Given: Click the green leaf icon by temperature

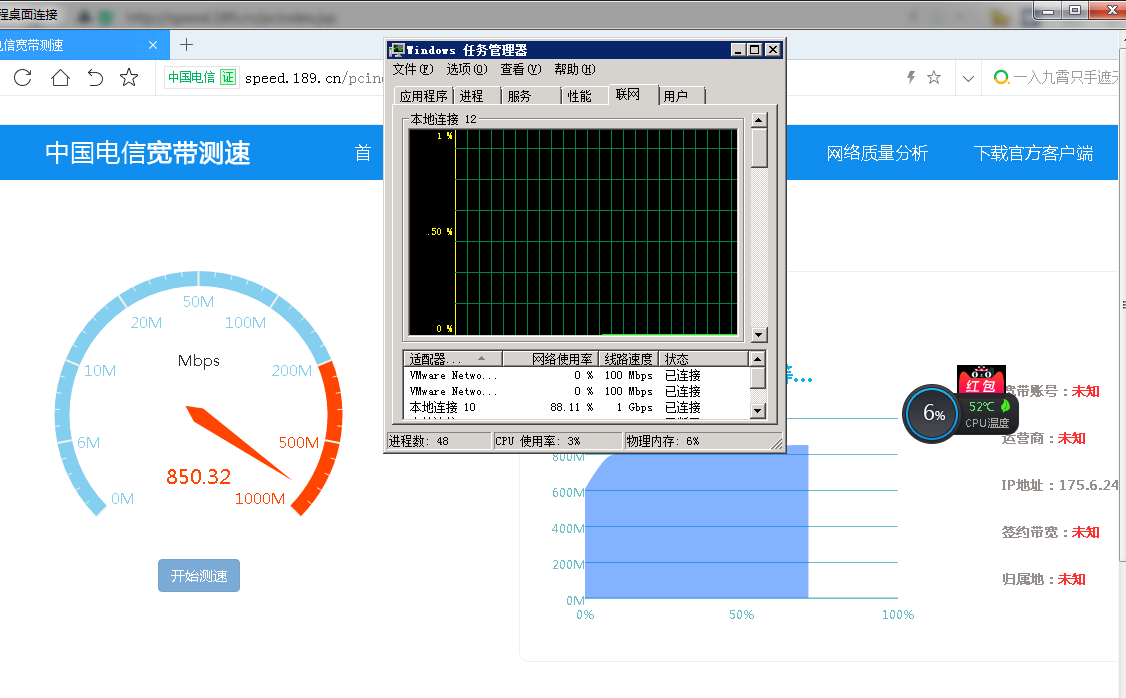Looking at the screenshot, I should [1005, 406].
